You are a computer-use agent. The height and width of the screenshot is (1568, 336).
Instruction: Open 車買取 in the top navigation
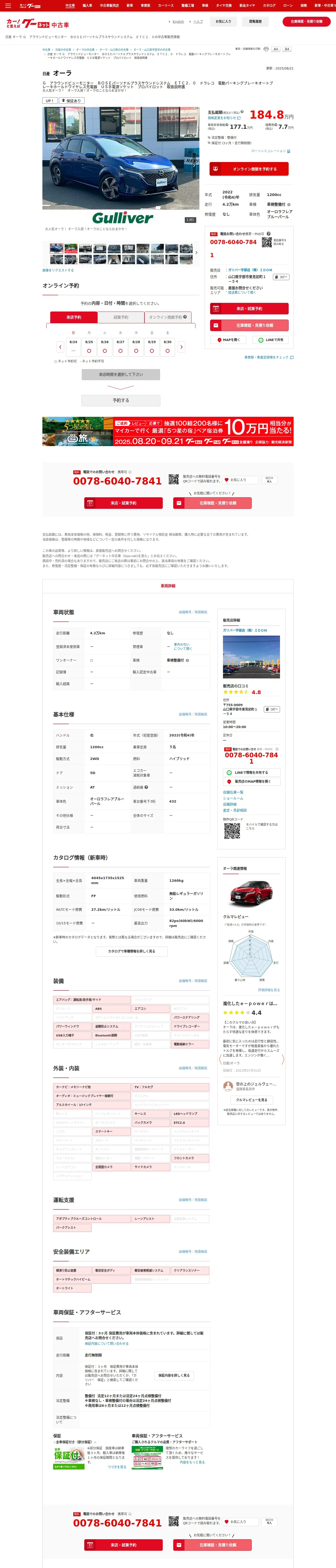click(x=145, y=5)
